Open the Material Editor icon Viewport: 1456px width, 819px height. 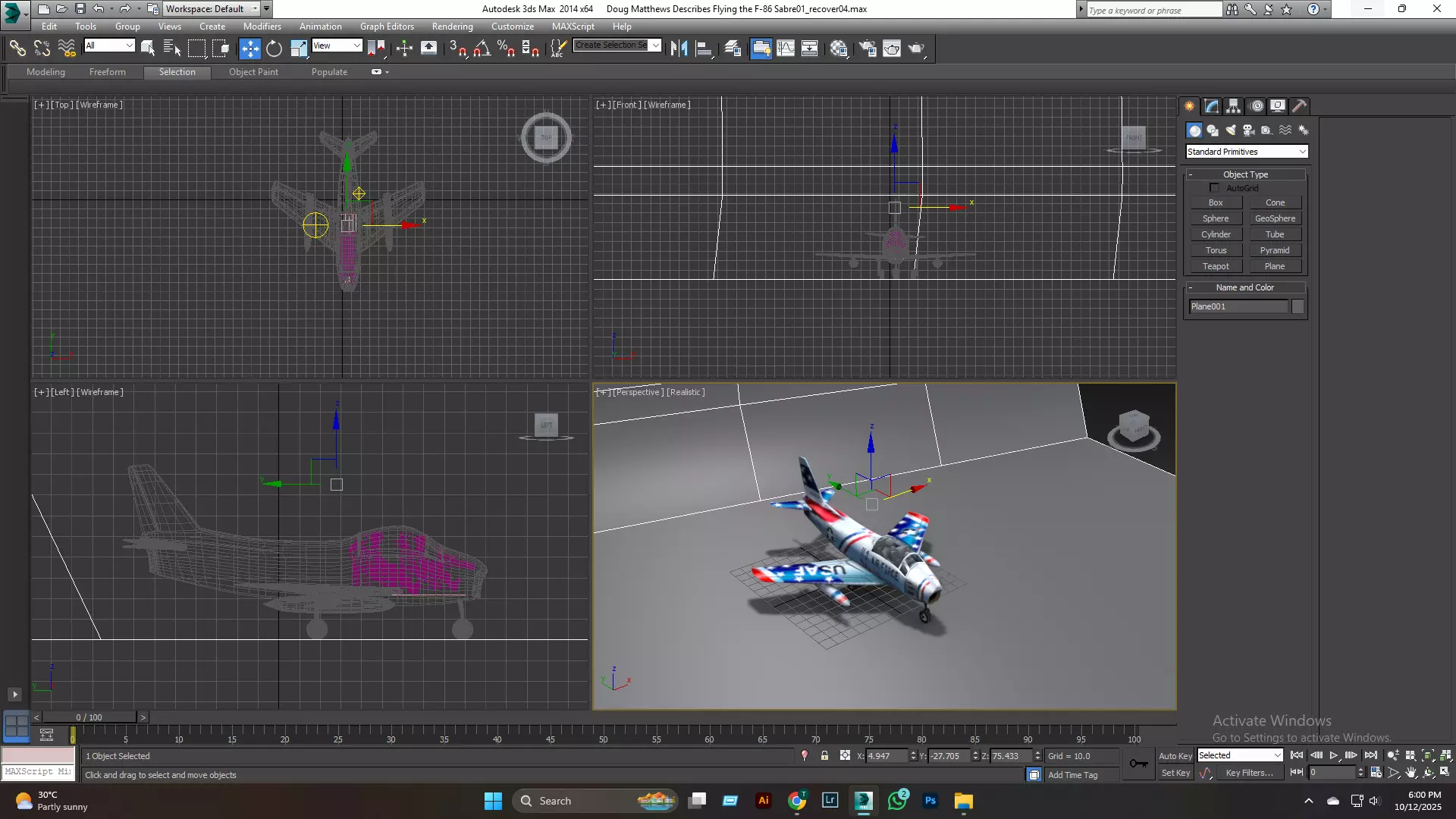tap(839, 49)
